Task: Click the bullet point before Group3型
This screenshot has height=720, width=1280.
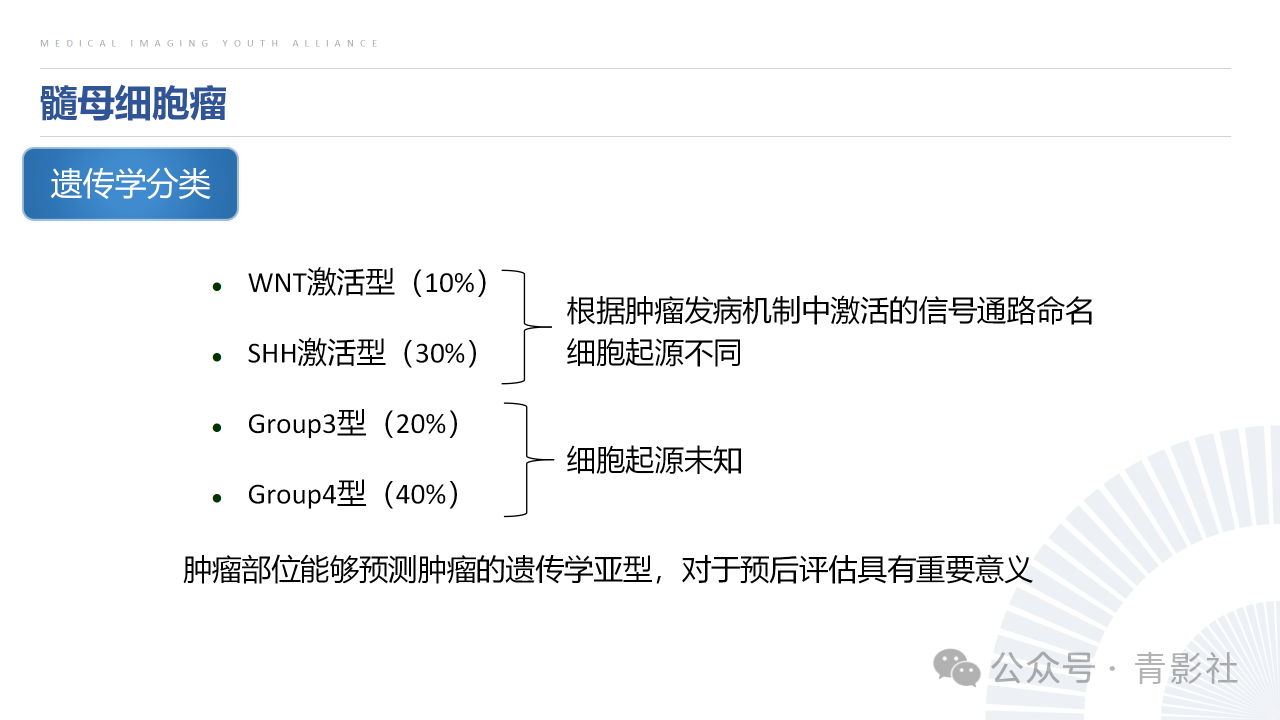Action: point(217,427)
